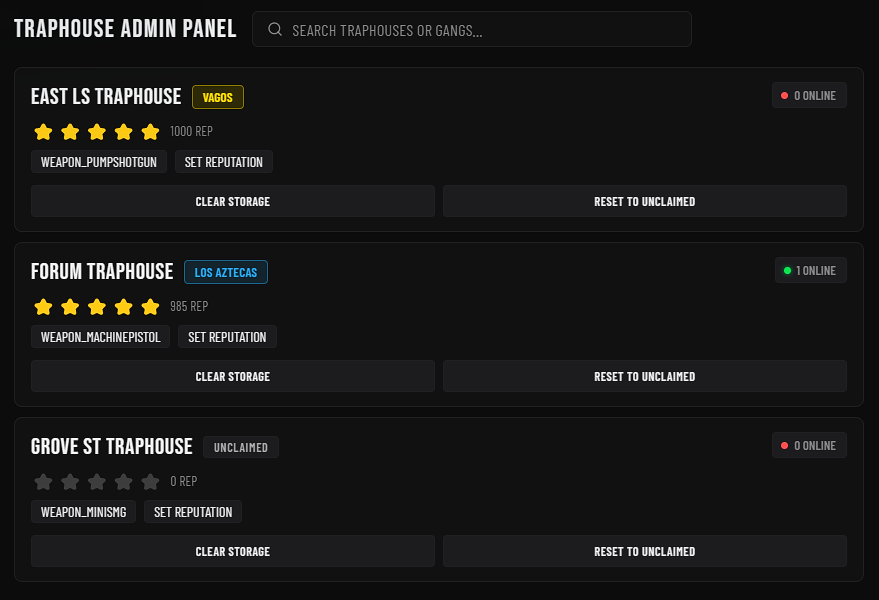Viewport: 879px width, 600px height.
Task: Clear Storage of East LS Traphouse
Action: tap(233, 201)
